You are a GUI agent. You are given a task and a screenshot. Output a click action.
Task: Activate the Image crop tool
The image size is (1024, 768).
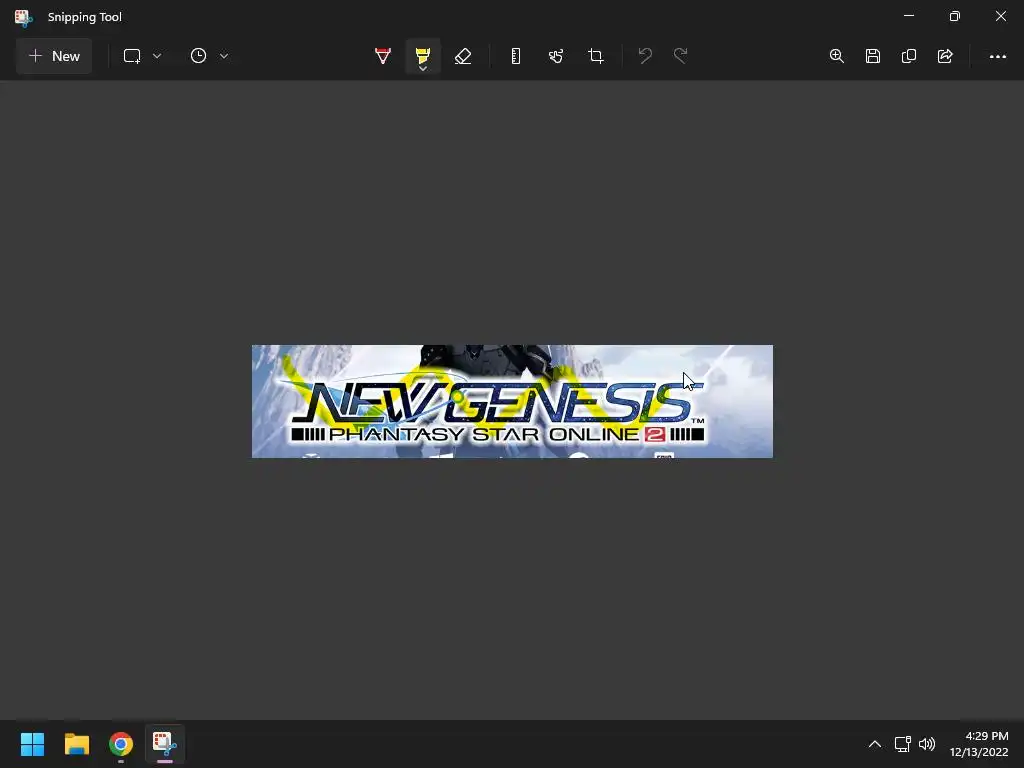pos(596,56)
